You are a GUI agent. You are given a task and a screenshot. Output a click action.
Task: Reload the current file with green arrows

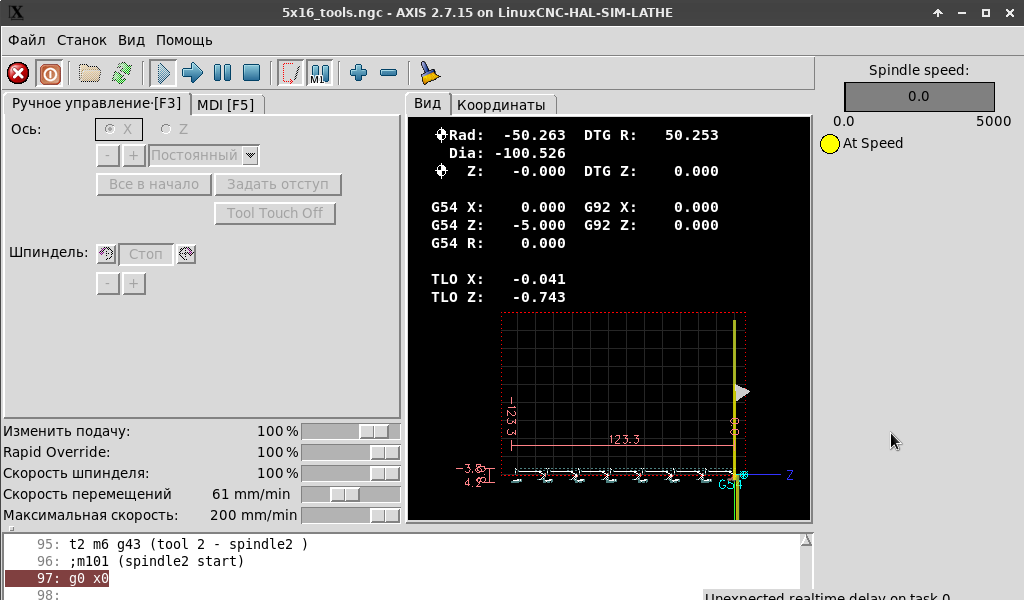pyautogui.click(x=122, y=73)
